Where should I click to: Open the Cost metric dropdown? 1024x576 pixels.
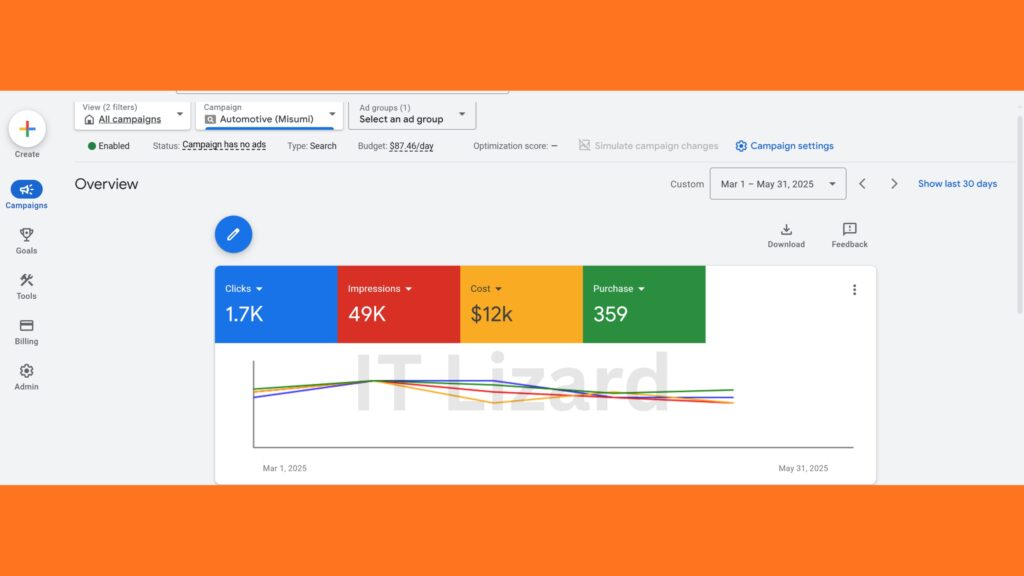[497, 288]
